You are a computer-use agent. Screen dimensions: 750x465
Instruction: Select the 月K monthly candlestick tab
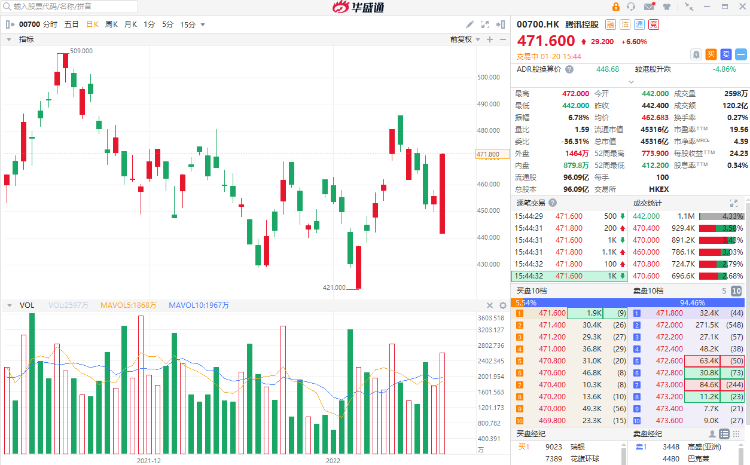[131, 24]
